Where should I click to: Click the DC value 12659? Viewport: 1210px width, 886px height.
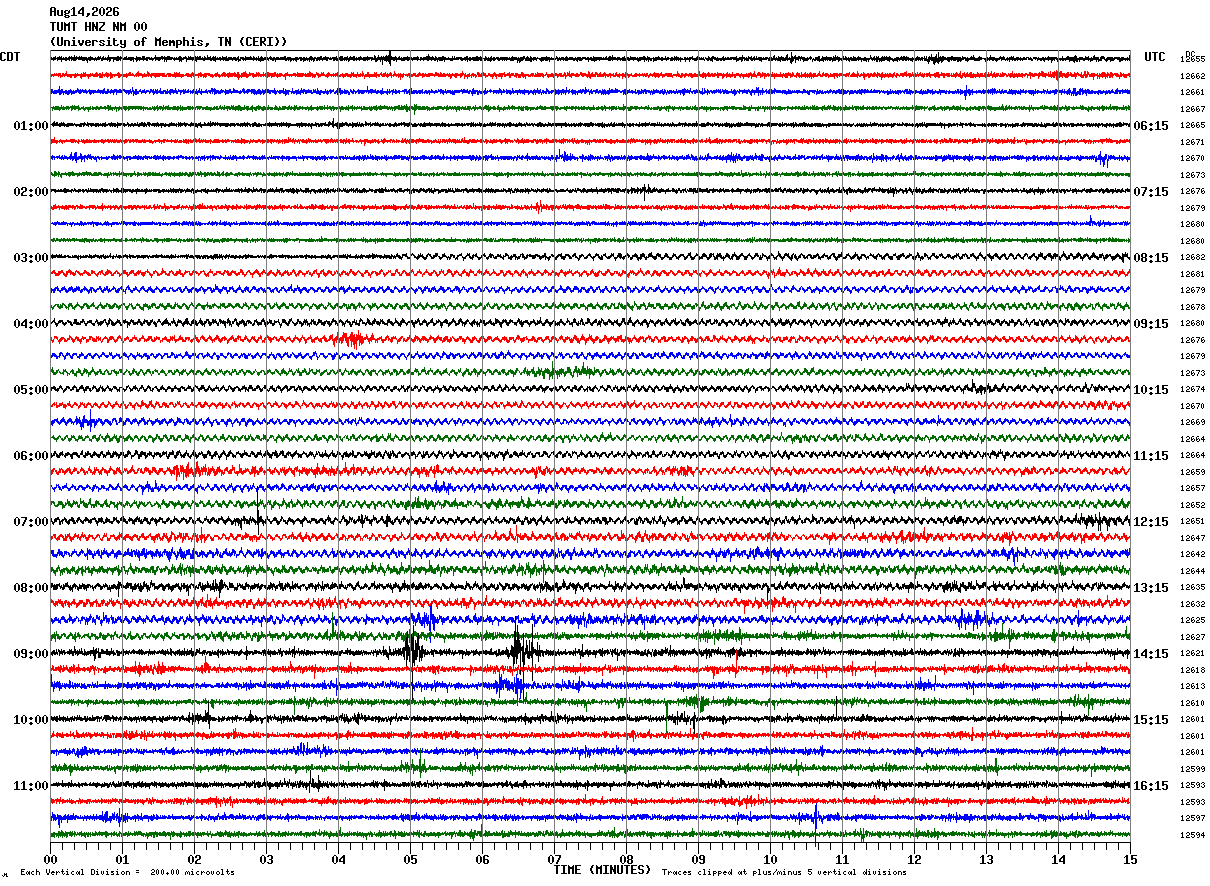[x=1193, y=472]
